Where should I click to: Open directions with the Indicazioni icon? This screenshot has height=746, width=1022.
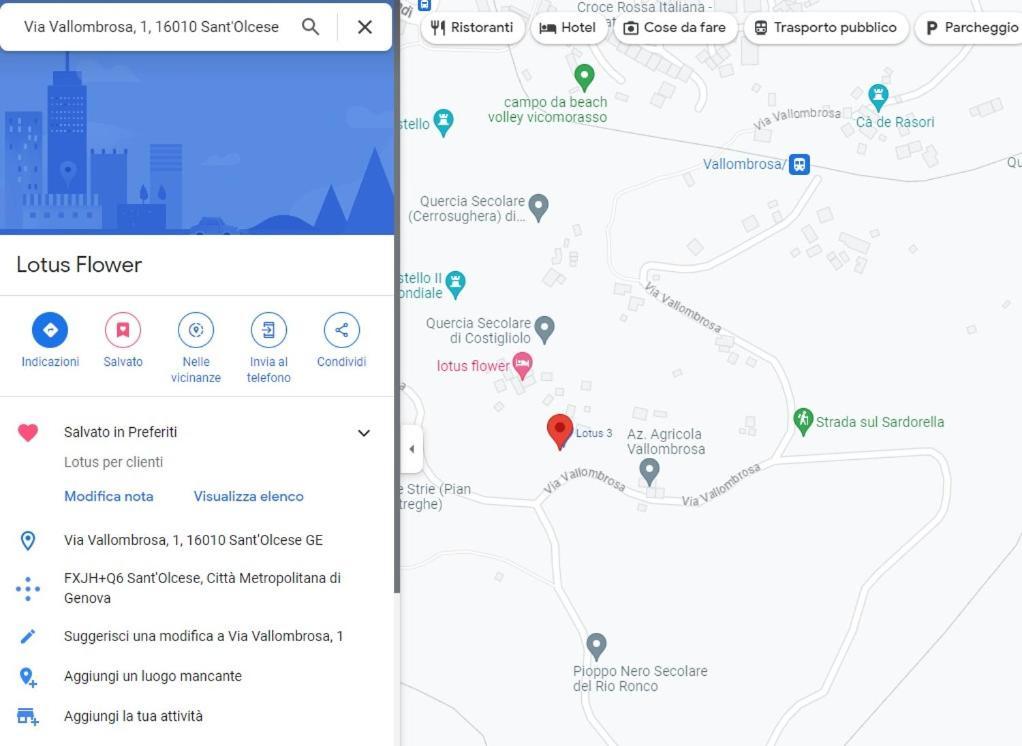50,330
